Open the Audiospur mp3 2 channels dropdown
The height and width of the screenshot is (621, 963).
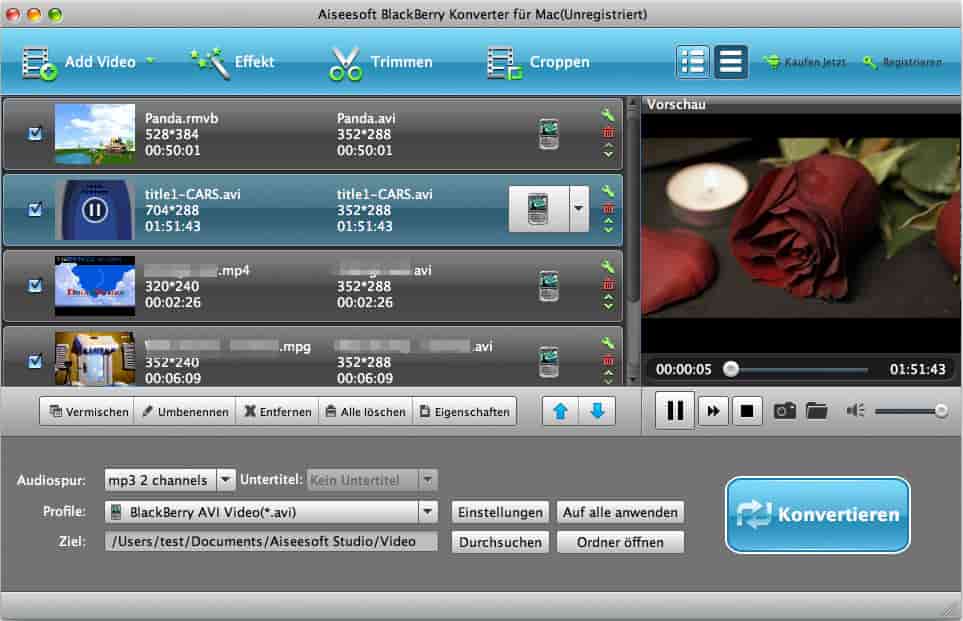(170, 480)
